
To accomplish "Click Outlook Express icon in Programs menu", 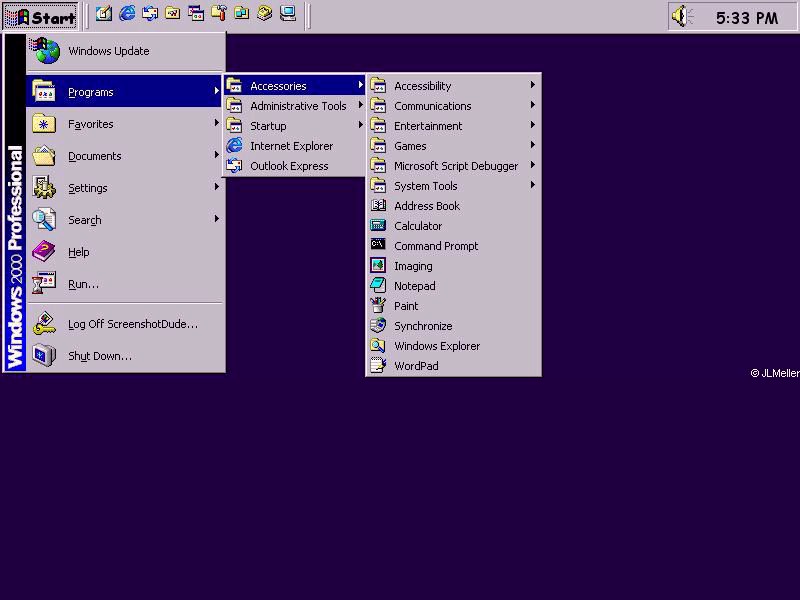I will point(234,165).
